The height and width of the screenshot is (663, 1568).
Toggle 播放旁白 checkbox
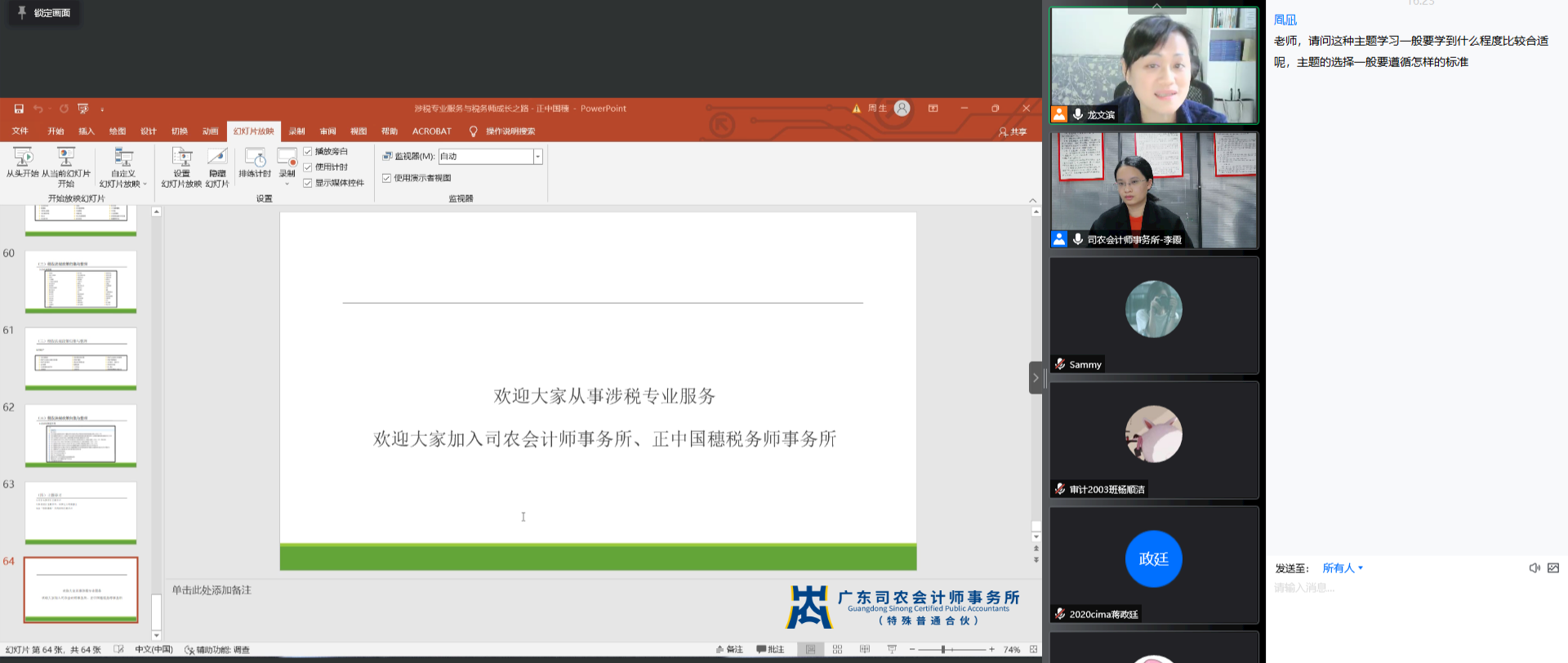tap(308, 152)
